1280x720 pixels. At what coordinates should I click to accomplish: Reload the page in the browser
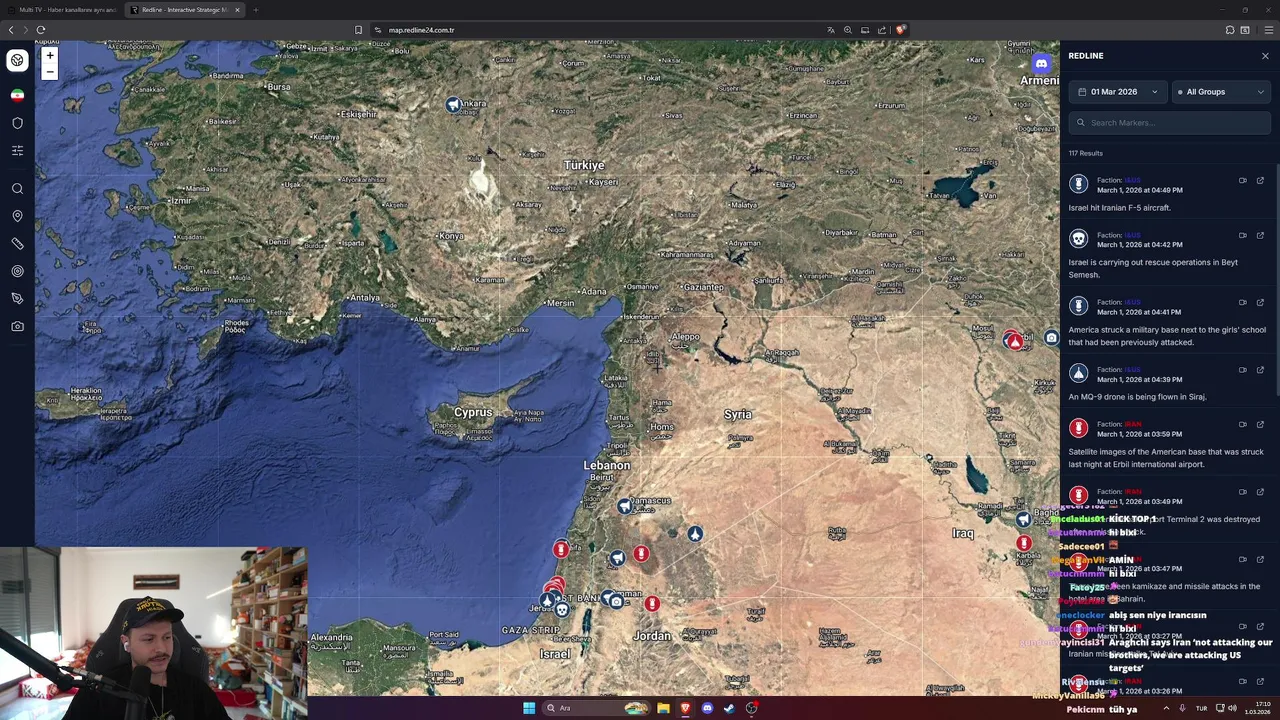point(41,30)
